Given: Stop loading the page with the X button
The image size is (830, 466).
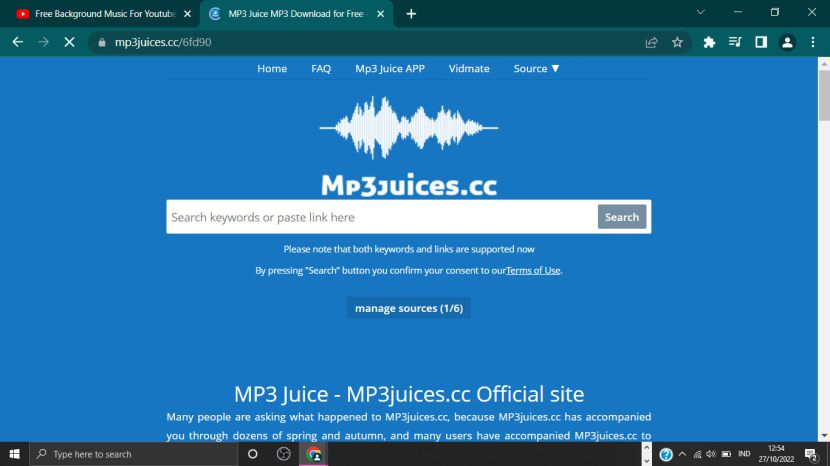Looking at the screenshot, I should click(69, 42).
